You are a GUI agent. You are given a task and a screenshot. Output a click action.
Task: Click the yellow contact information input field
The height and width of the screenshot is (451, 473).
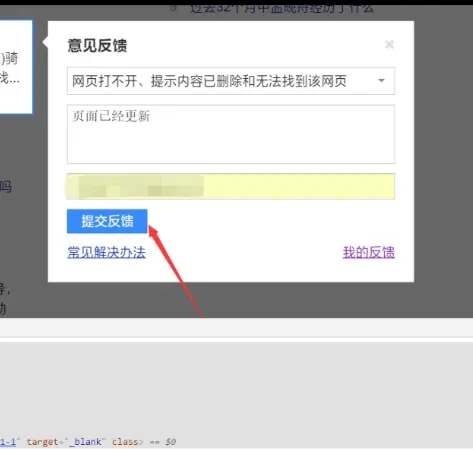(x=231, y=186)
